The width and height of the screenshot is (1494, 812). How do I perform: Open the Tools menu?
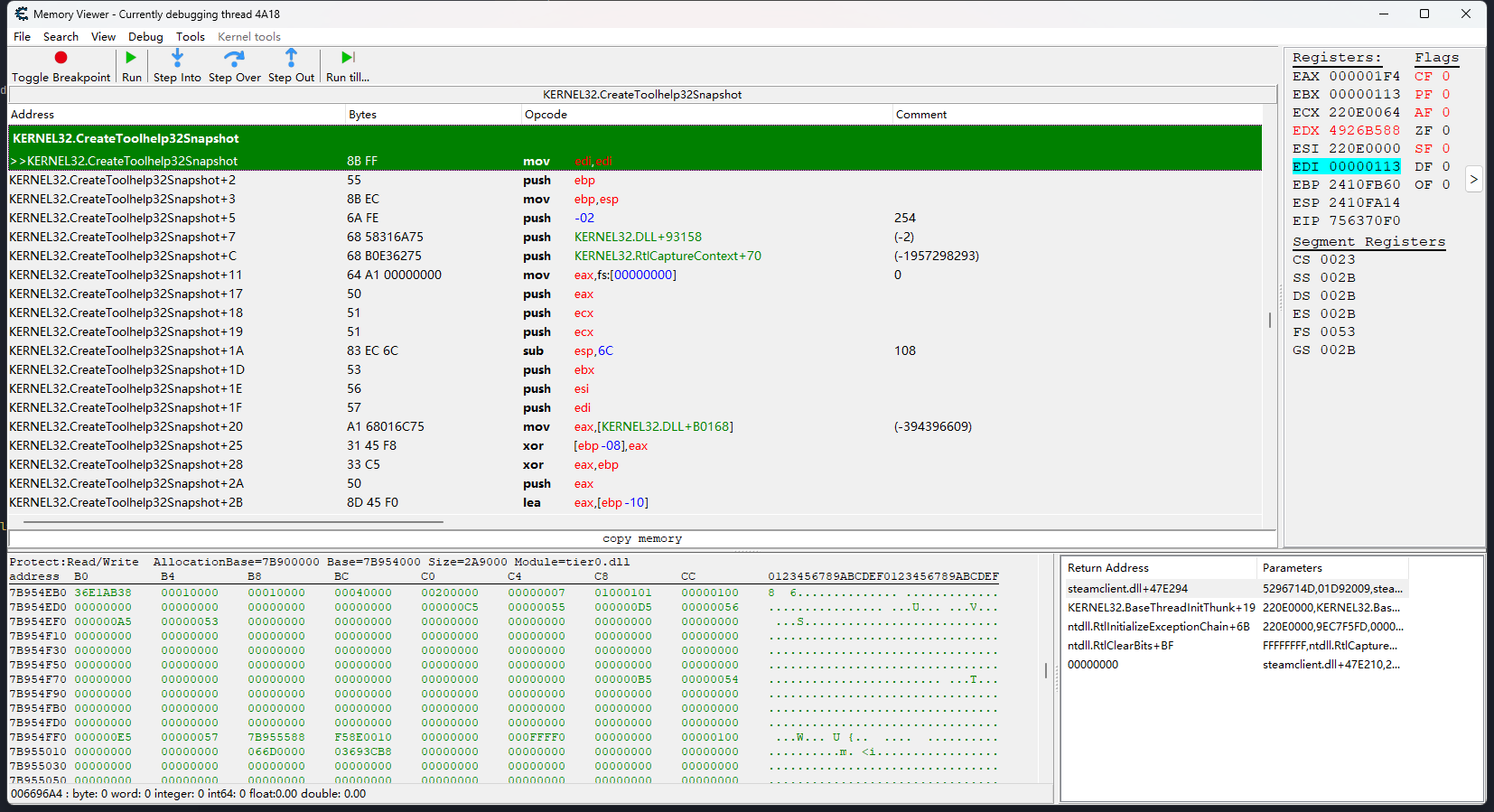point(190,37)
